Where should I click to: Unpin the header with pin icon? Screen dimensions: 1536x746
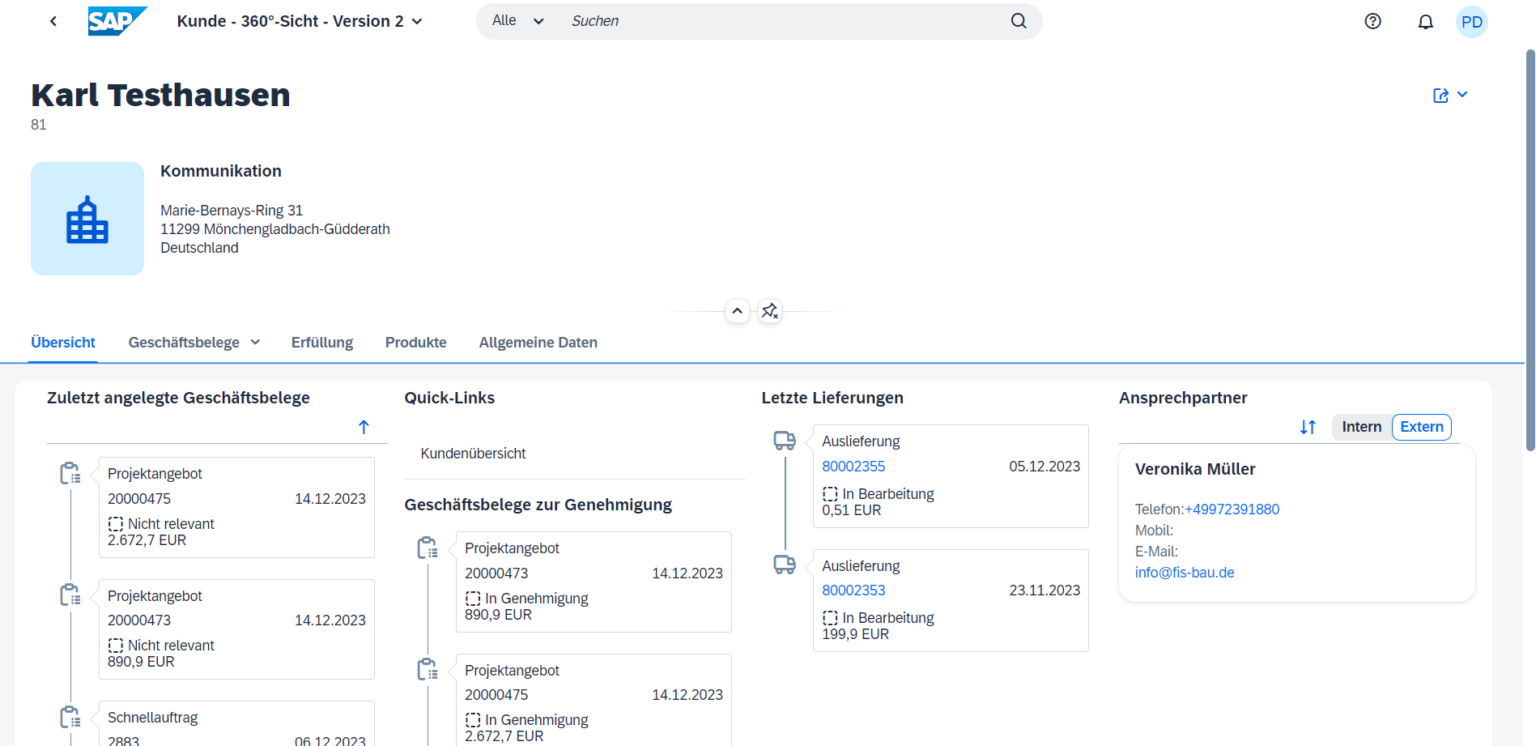769,311
